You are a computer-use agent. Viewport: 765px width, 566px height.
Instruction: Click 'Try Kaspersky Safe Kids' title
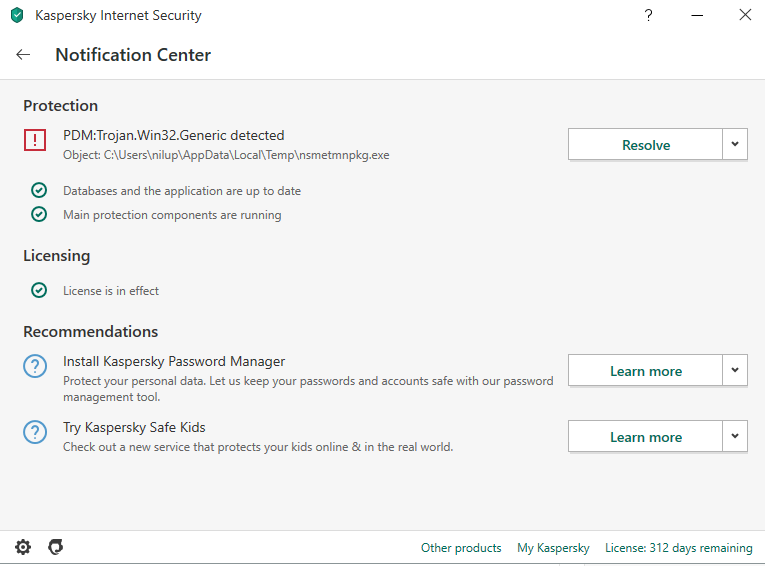(x=134, y=427)
